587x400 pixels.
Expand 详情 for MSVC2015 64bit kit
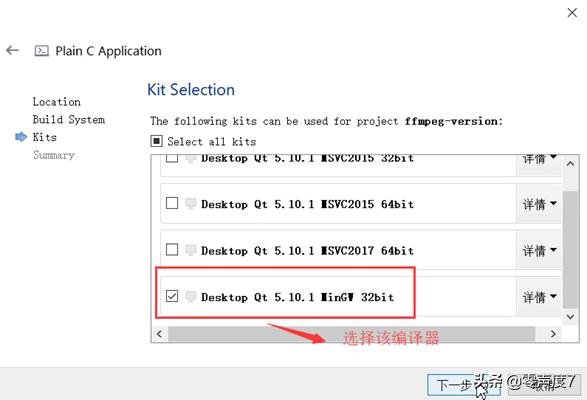(539, 204)
